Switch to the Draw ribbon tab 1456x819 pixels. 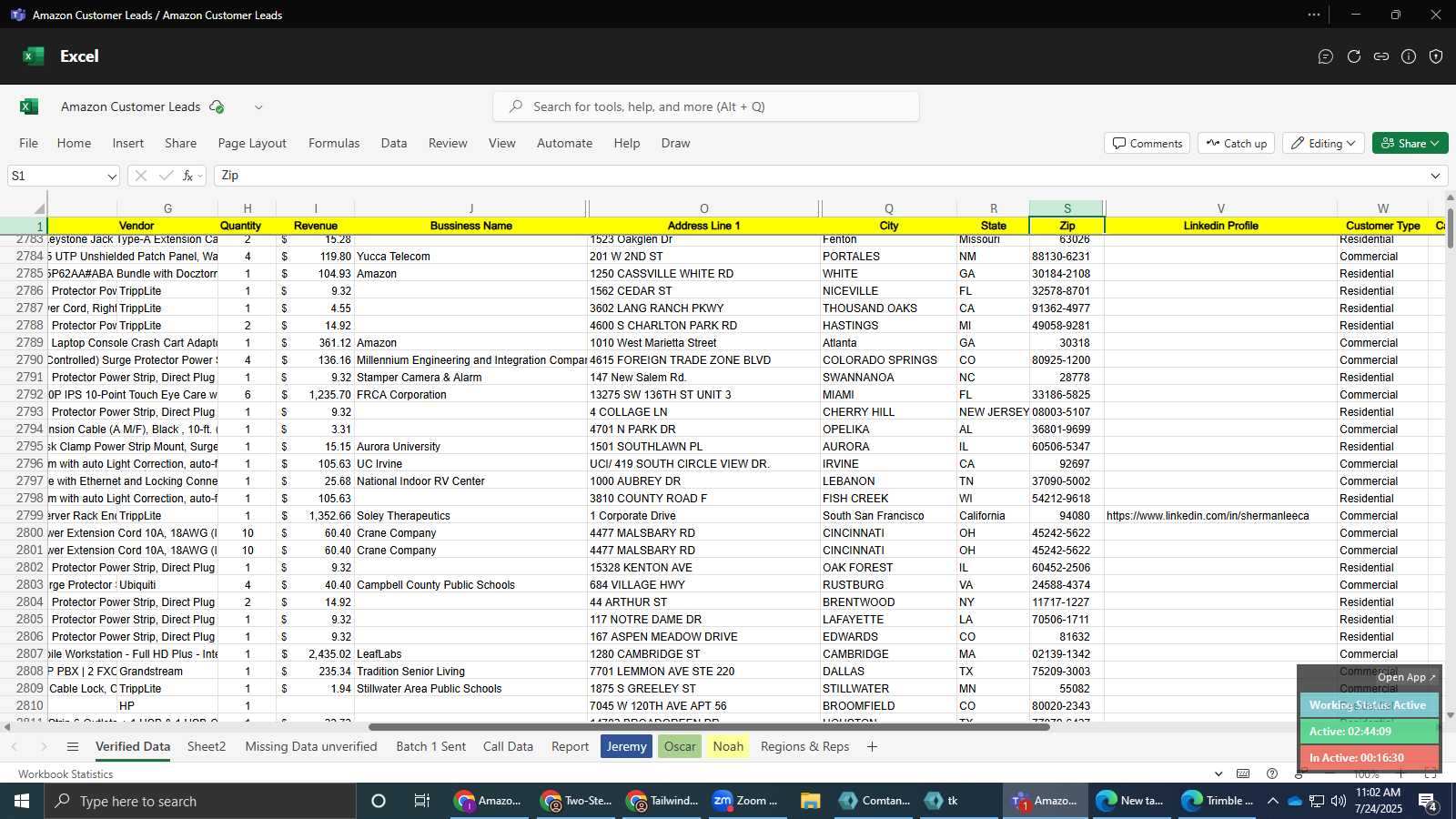[x=675, y=143]
